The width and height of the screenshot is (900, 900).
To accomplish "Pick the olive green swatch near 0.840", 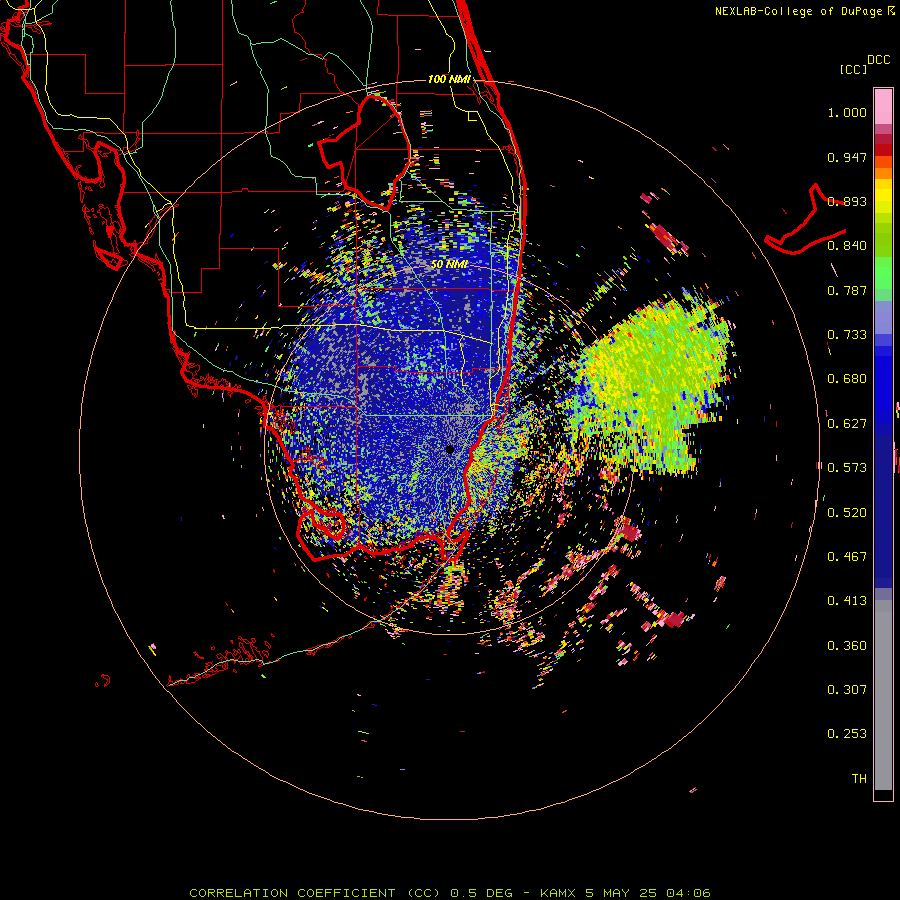I will (x=883, y=240).
